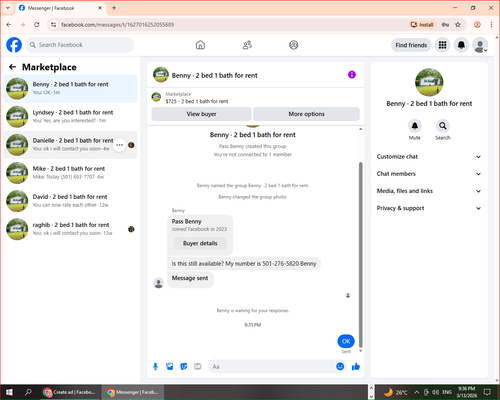Click the Message sent bubble
The height and width of the screenshot is (400, 500).
[190, 278]
